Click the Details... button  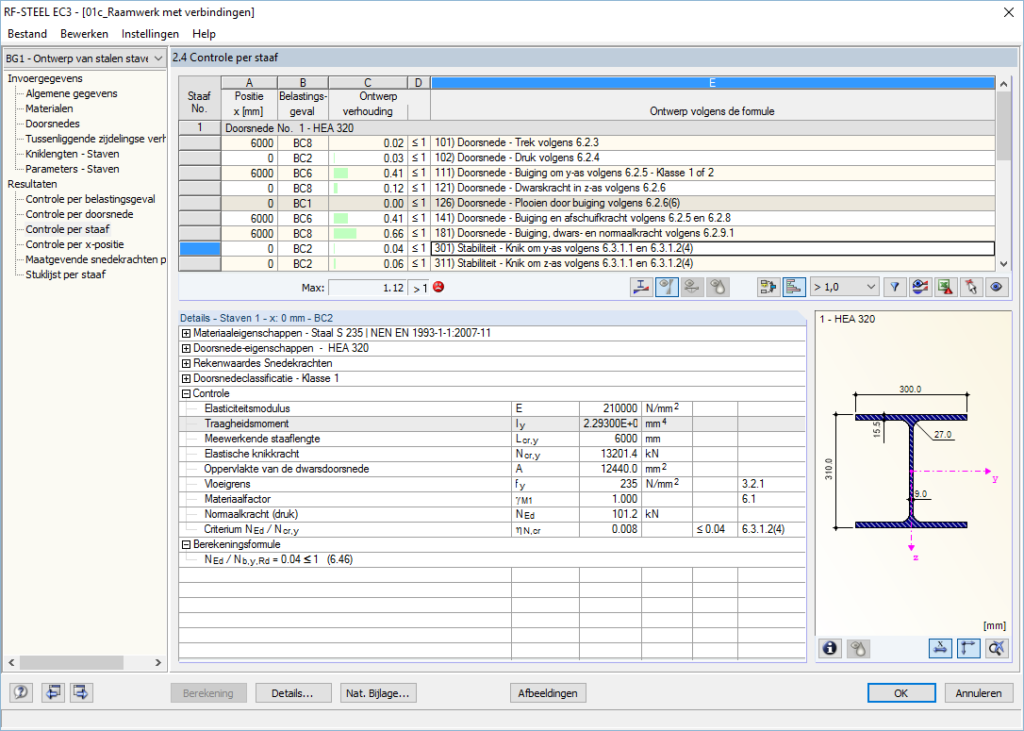293,693
